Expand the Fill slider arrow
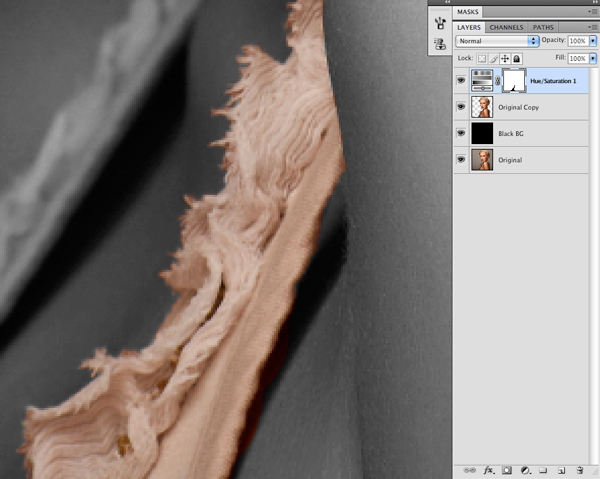 tap(593, 58)
